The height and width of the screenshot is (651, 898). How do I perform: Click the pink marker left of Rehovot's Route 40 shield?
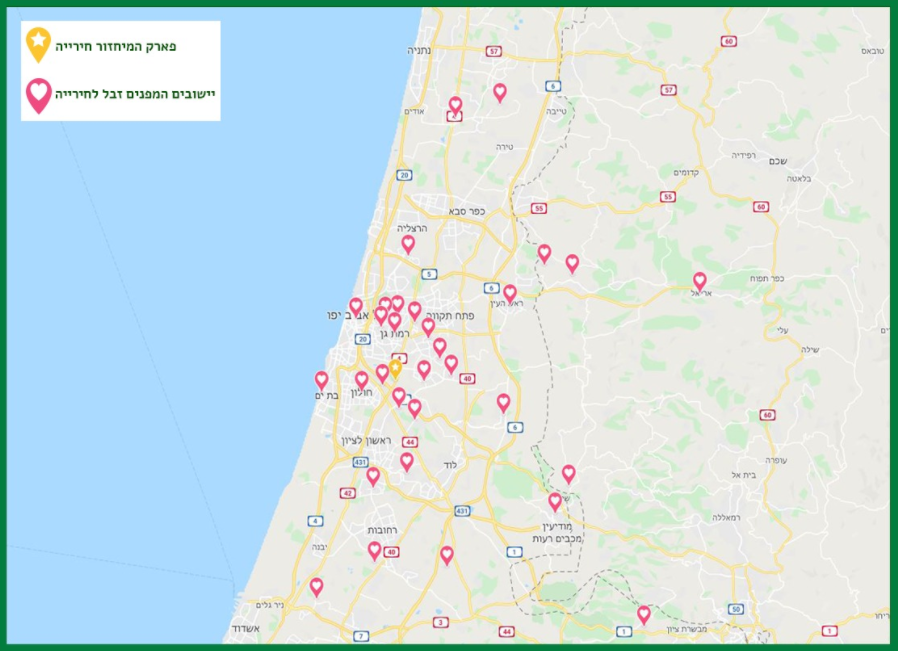[374, 551]
